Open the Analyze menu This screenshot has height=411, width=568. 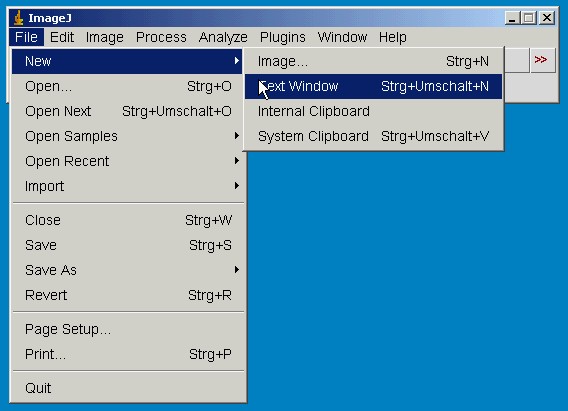223,37
